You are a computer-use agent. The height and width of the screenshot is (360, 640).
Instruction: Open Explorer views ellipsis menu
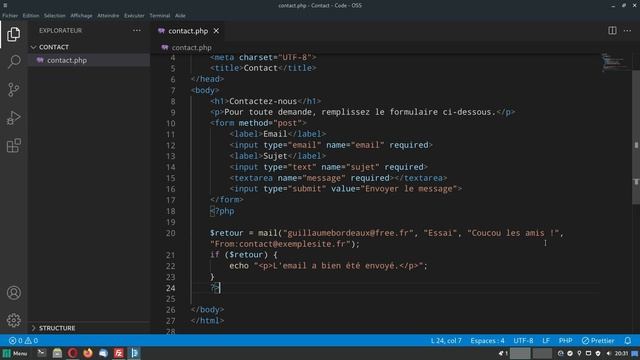pos(137,31)
